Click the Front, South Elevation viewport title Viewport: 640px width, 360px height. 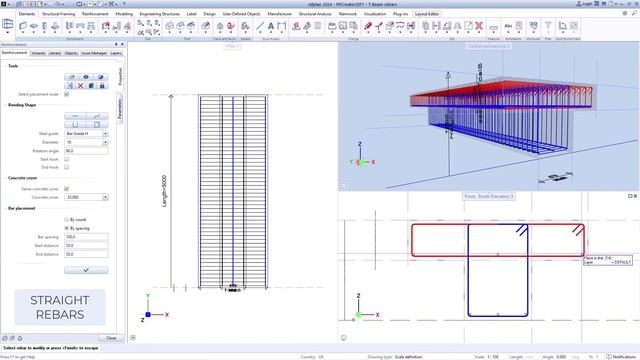(x=489, y=196)
